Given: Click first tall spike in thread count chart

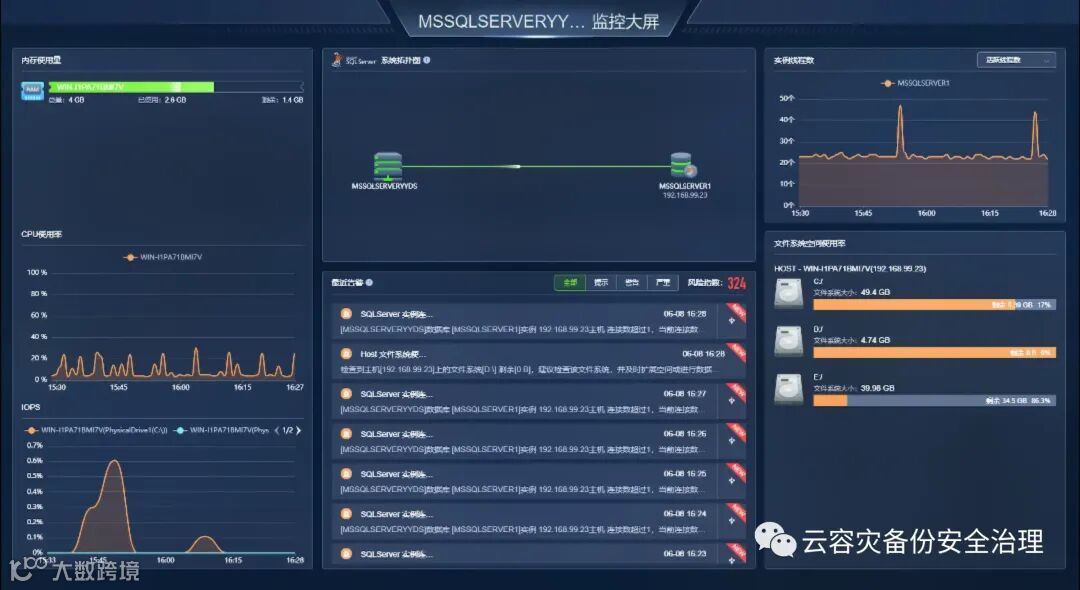Looking at the screenshot, I should coord(900,131).
